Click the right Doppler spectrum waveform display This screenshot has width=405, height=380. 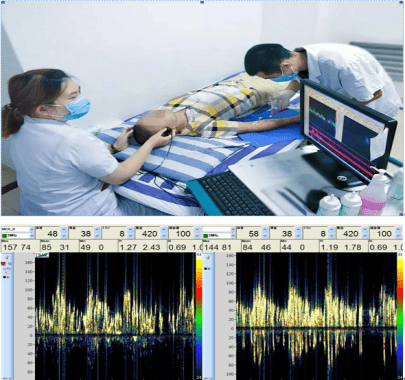click(316, 316)
